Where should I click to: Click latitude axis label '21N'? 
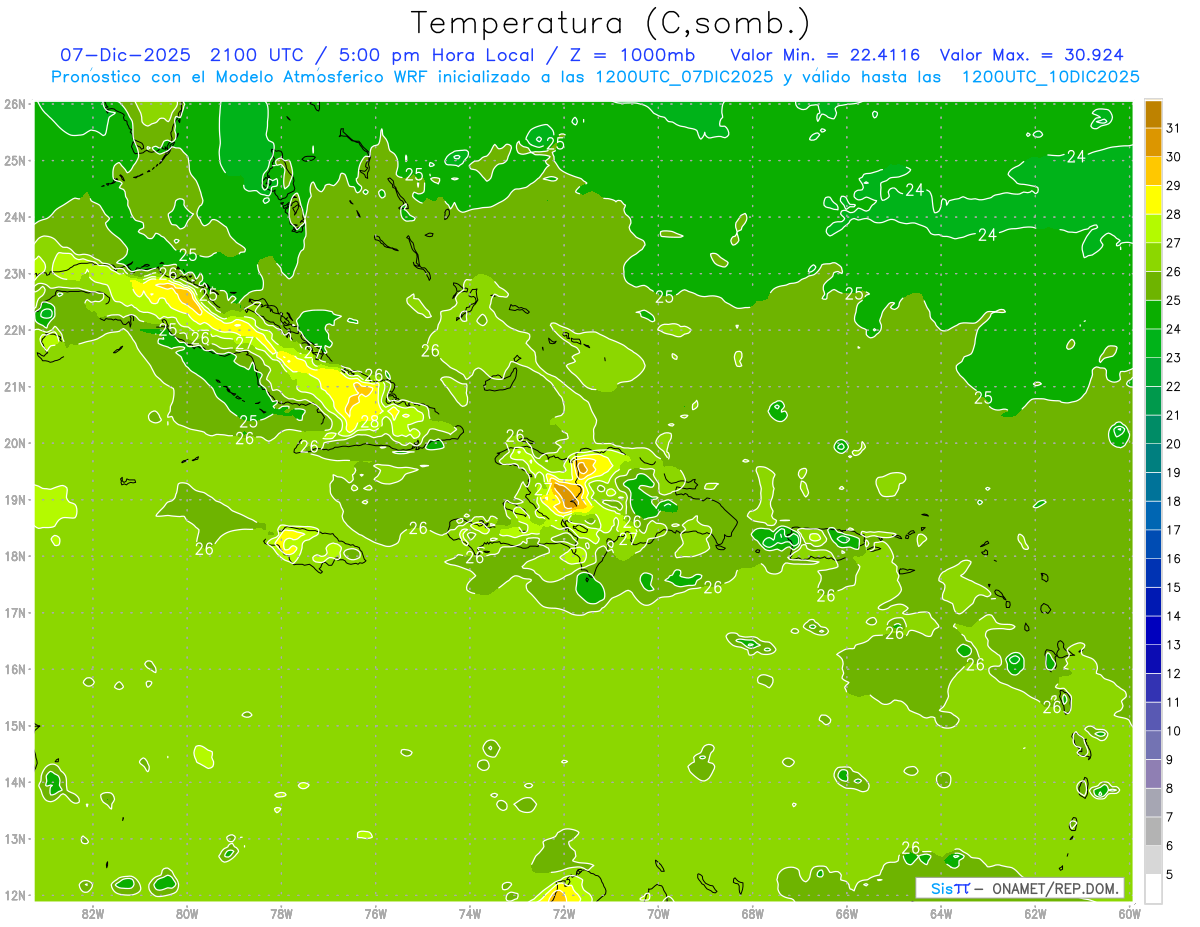click(15, 386)
